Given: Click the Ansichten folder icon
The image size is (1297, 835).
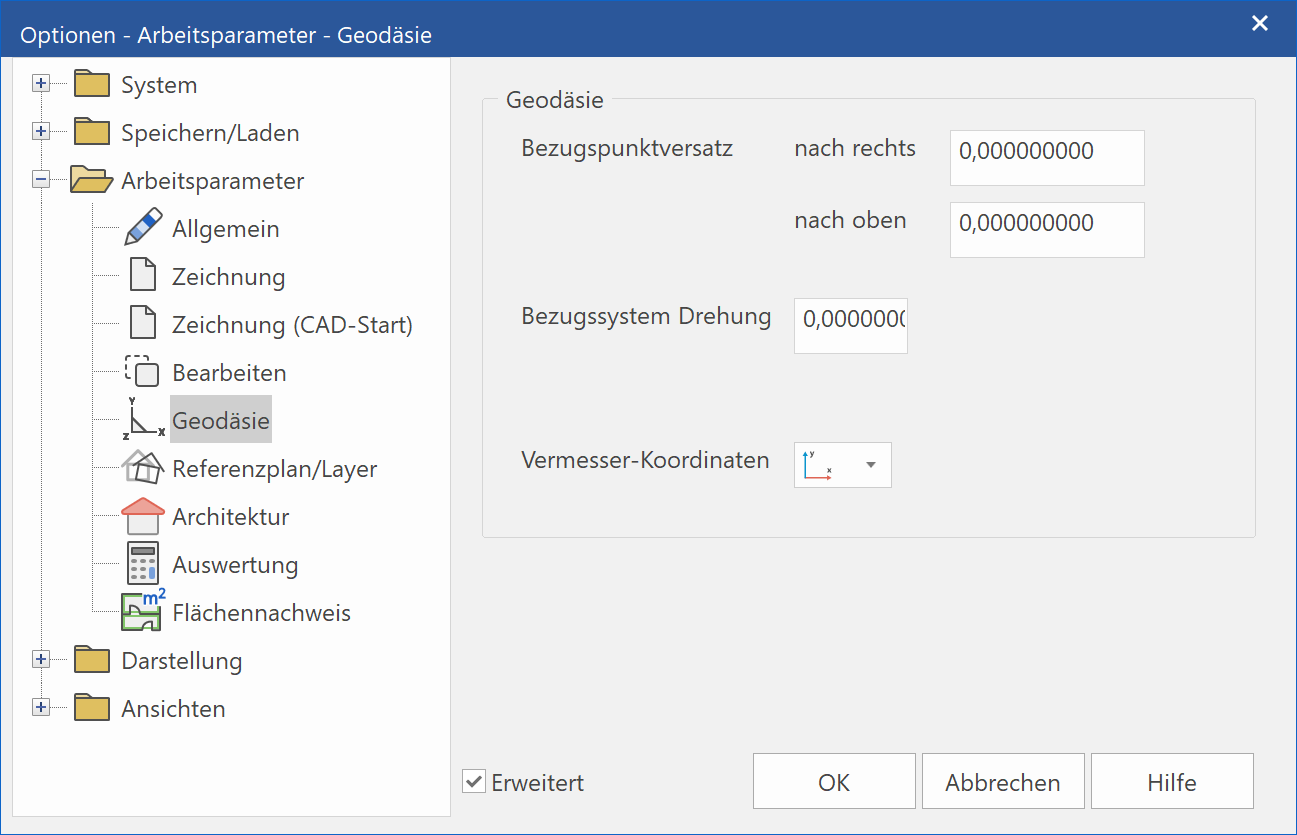Looking at the screenshot, I should tap(92, 708).
